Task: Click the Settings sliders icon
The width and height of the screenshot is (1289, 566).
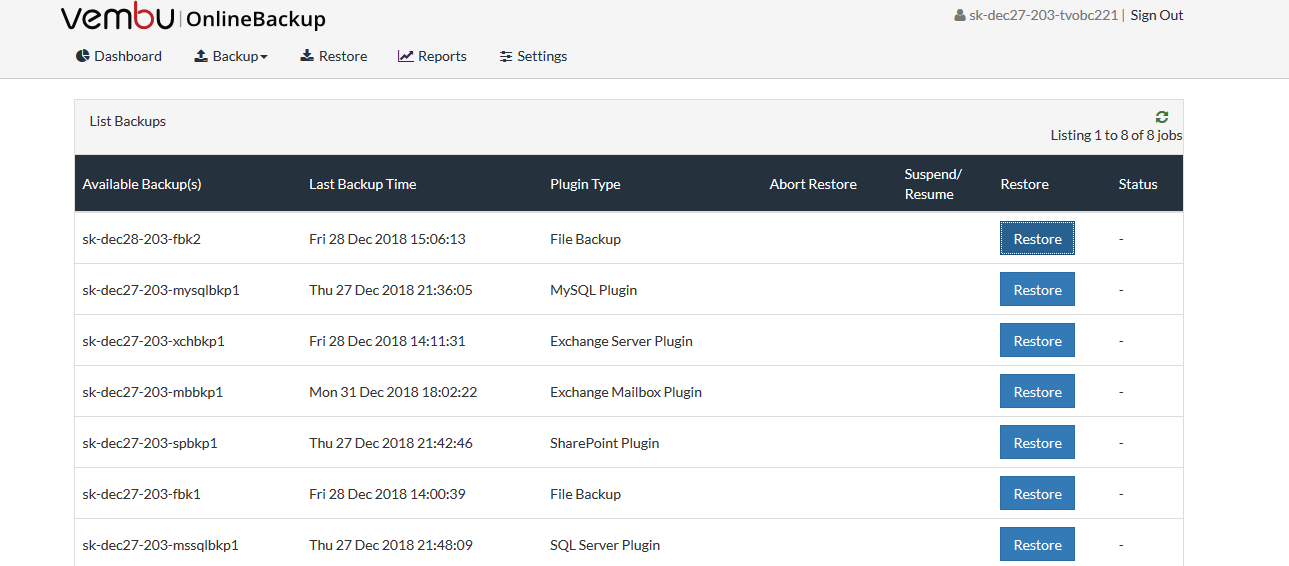Action: tap(506, 56)
